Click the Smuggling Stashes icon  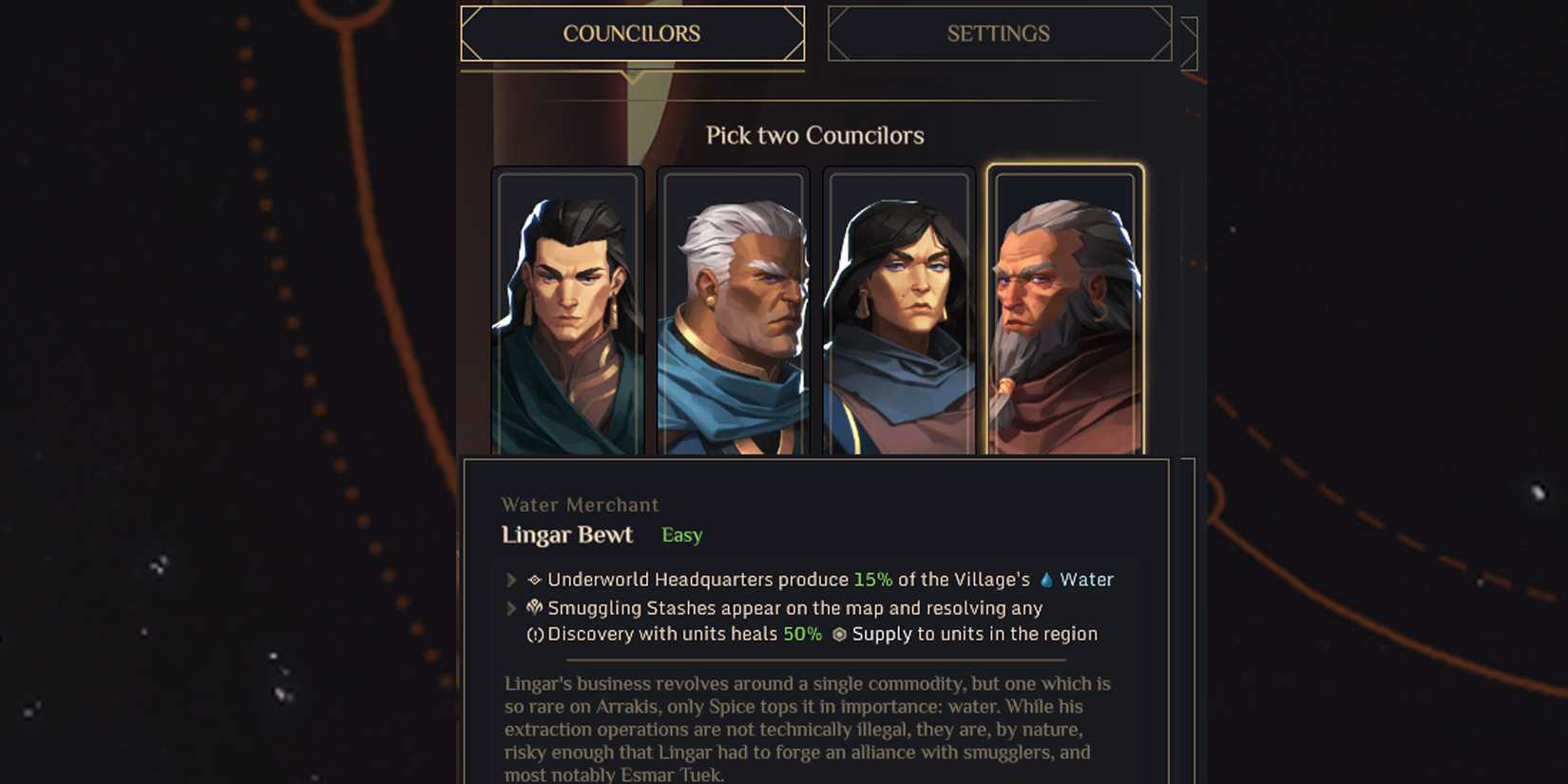(x=535, y=607)
